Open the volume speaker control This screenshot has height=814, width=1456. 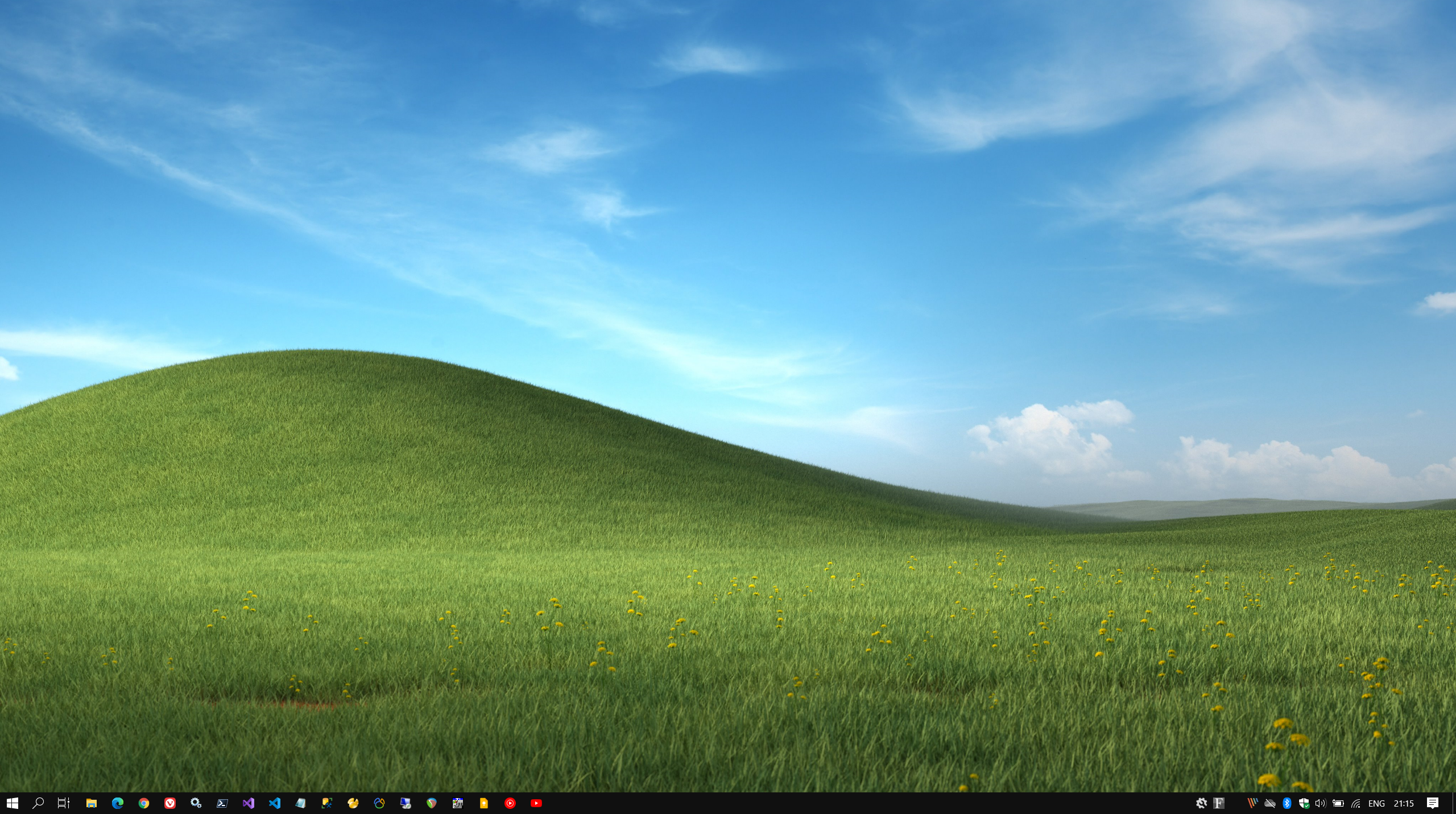coord(1321,803)
